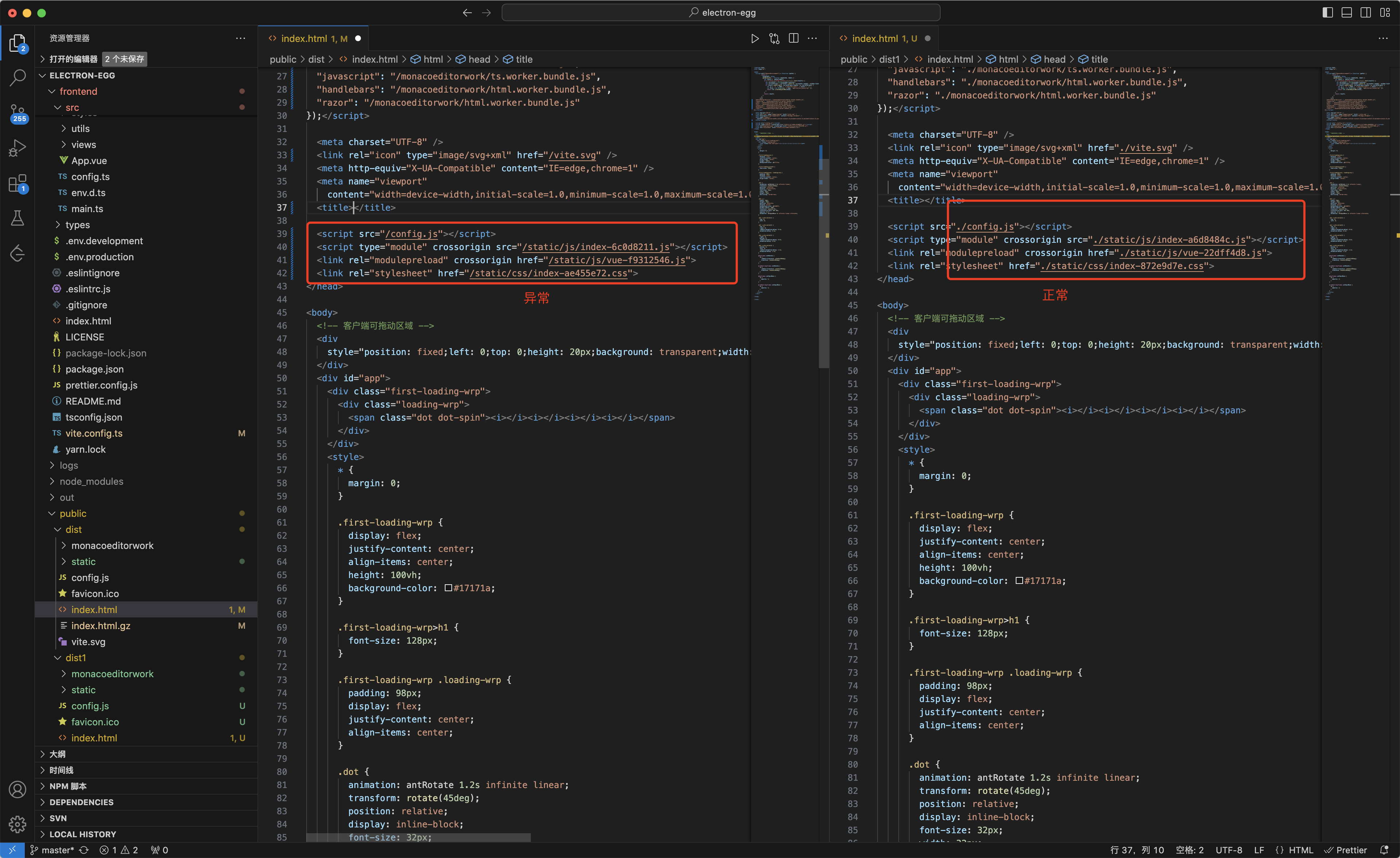Open package.json in the explorer
Screen dimensions: 1400x858
tap(146, 369)
